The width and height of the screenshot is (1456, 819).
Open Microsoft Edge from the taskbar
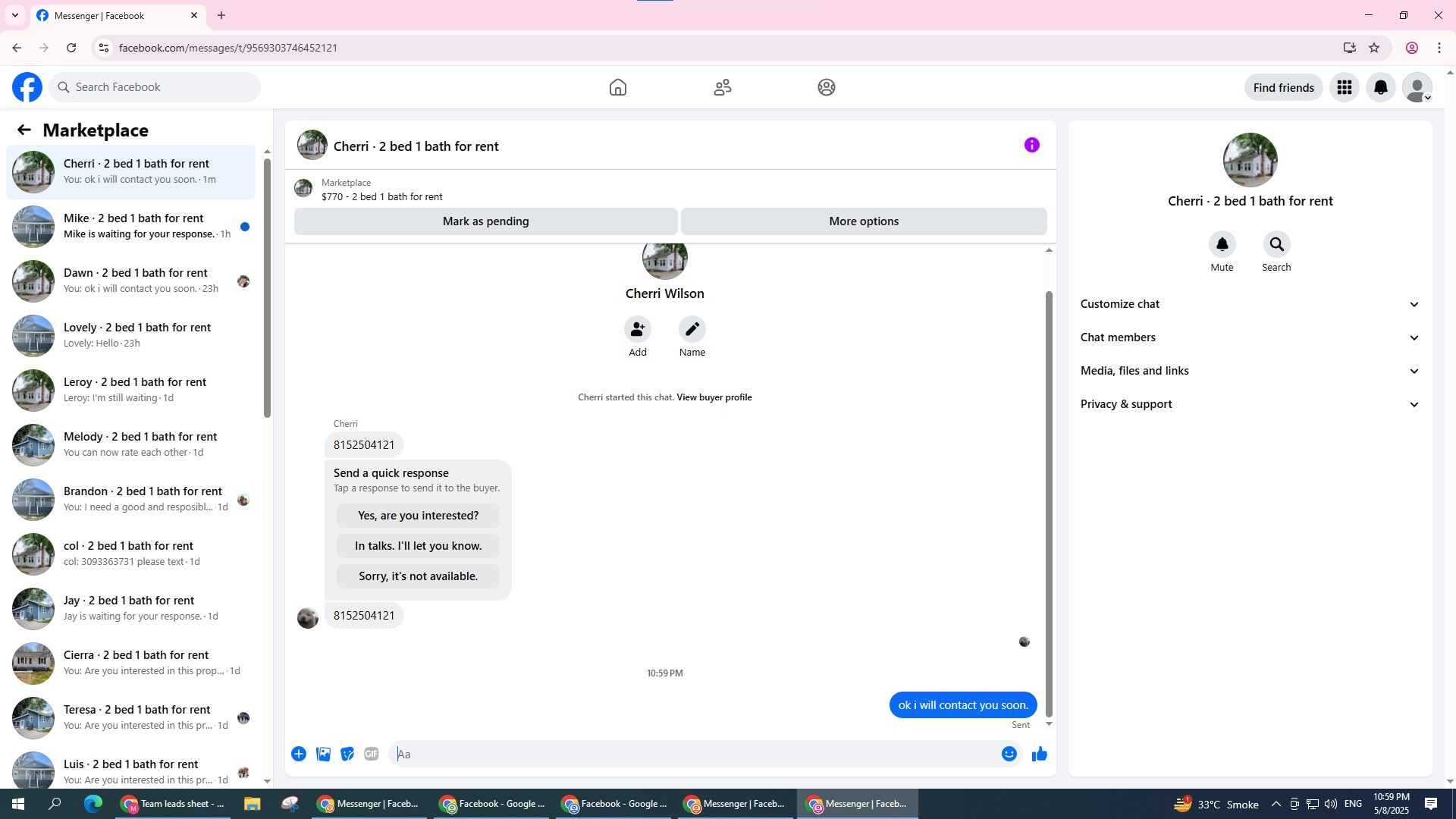click(x=93, y=804)
